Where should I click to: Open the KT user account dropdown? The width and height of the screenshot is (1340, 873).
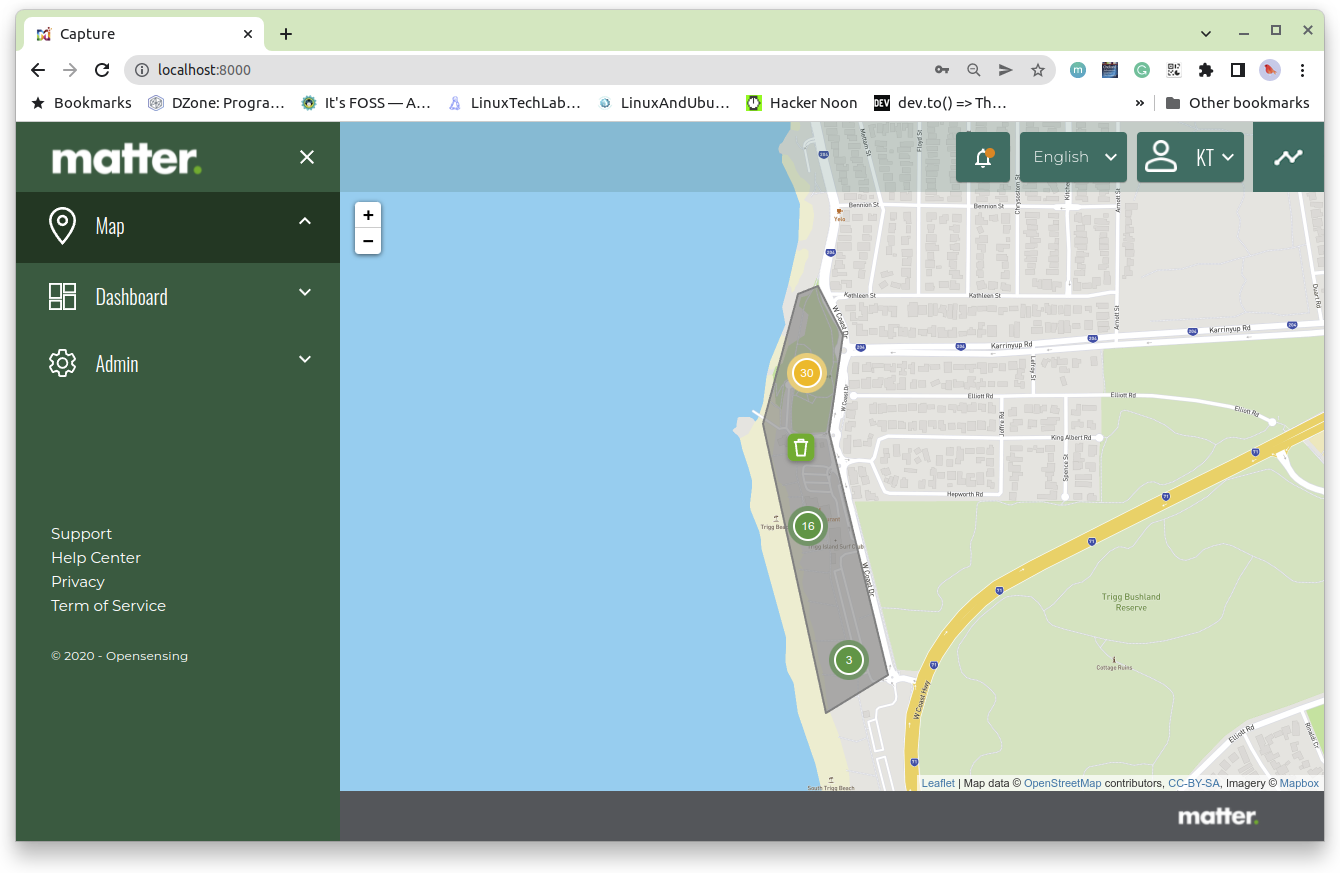click(1190, 157)
